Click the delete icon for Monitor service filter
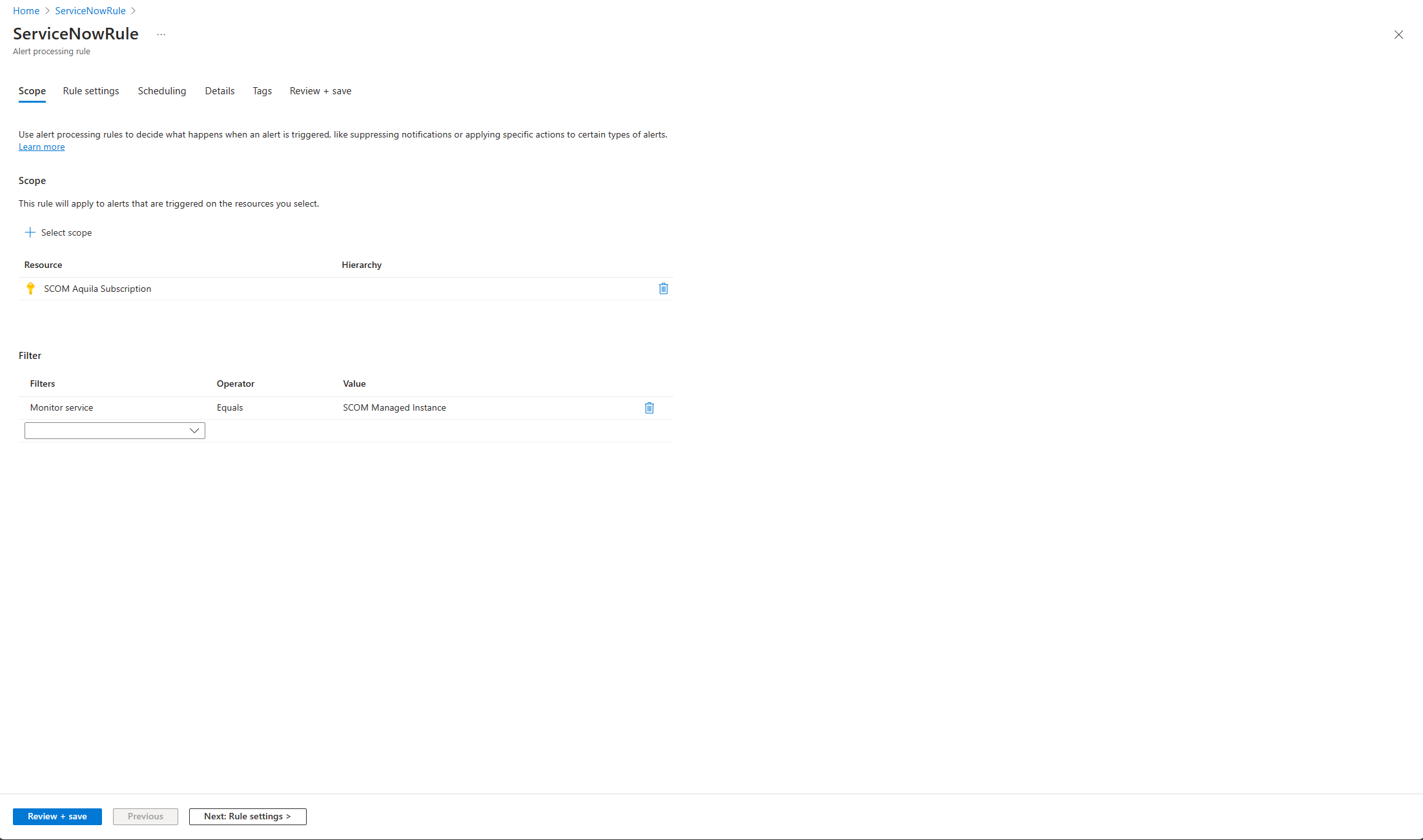This screenshot has width=1423, height=840. pos(650,407)
